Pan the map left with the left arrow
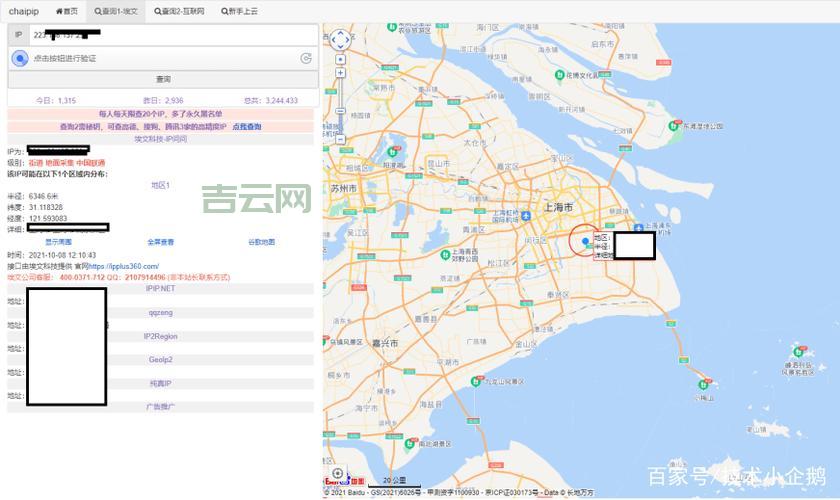 tap(333, 40)
